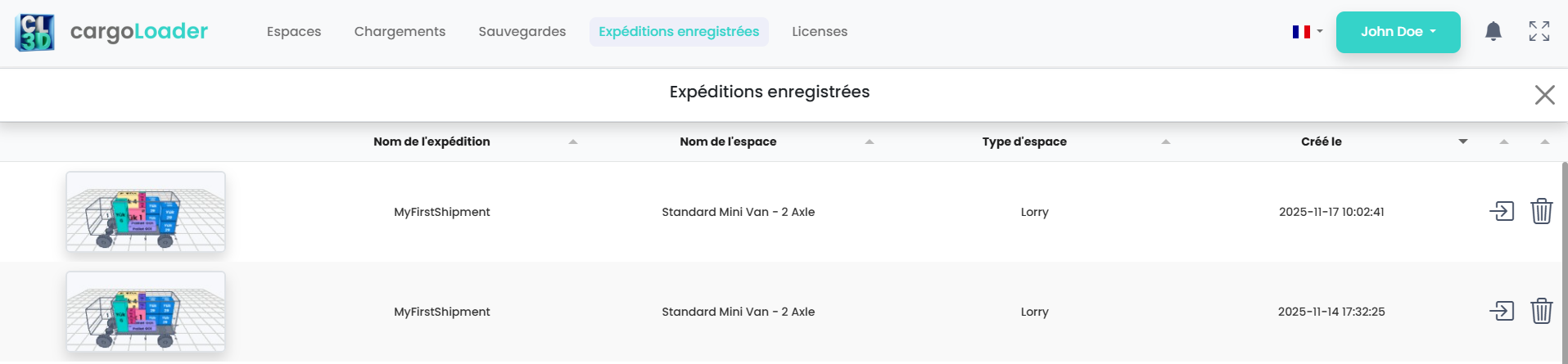Image resolution: width=1568 pixels, height=364 pixels.
Task: Click the cargoLoader 3D logo icon
Action: (34, 33)
